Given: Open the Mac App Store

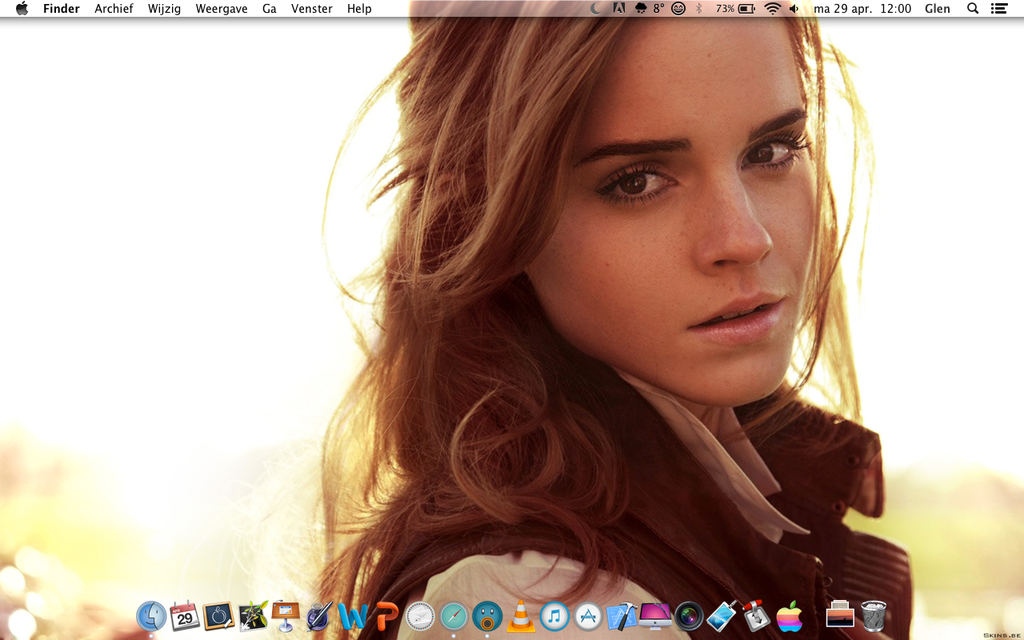Looking at the screenshot, I should click(x=588, y=616).
